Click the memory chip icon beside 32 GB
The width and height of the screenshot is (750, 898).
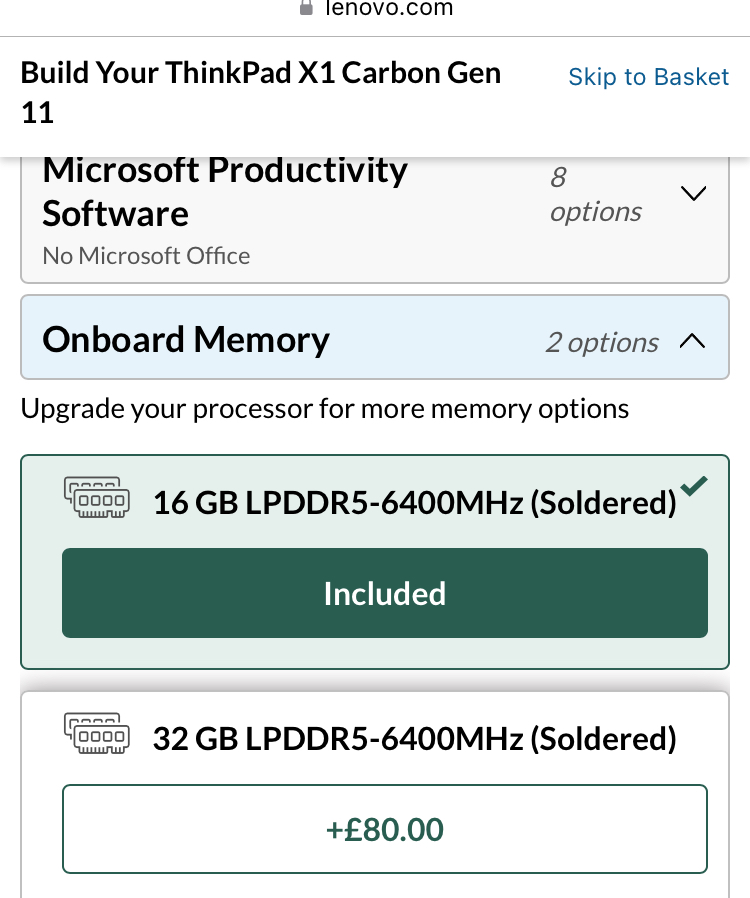point(96,733)
